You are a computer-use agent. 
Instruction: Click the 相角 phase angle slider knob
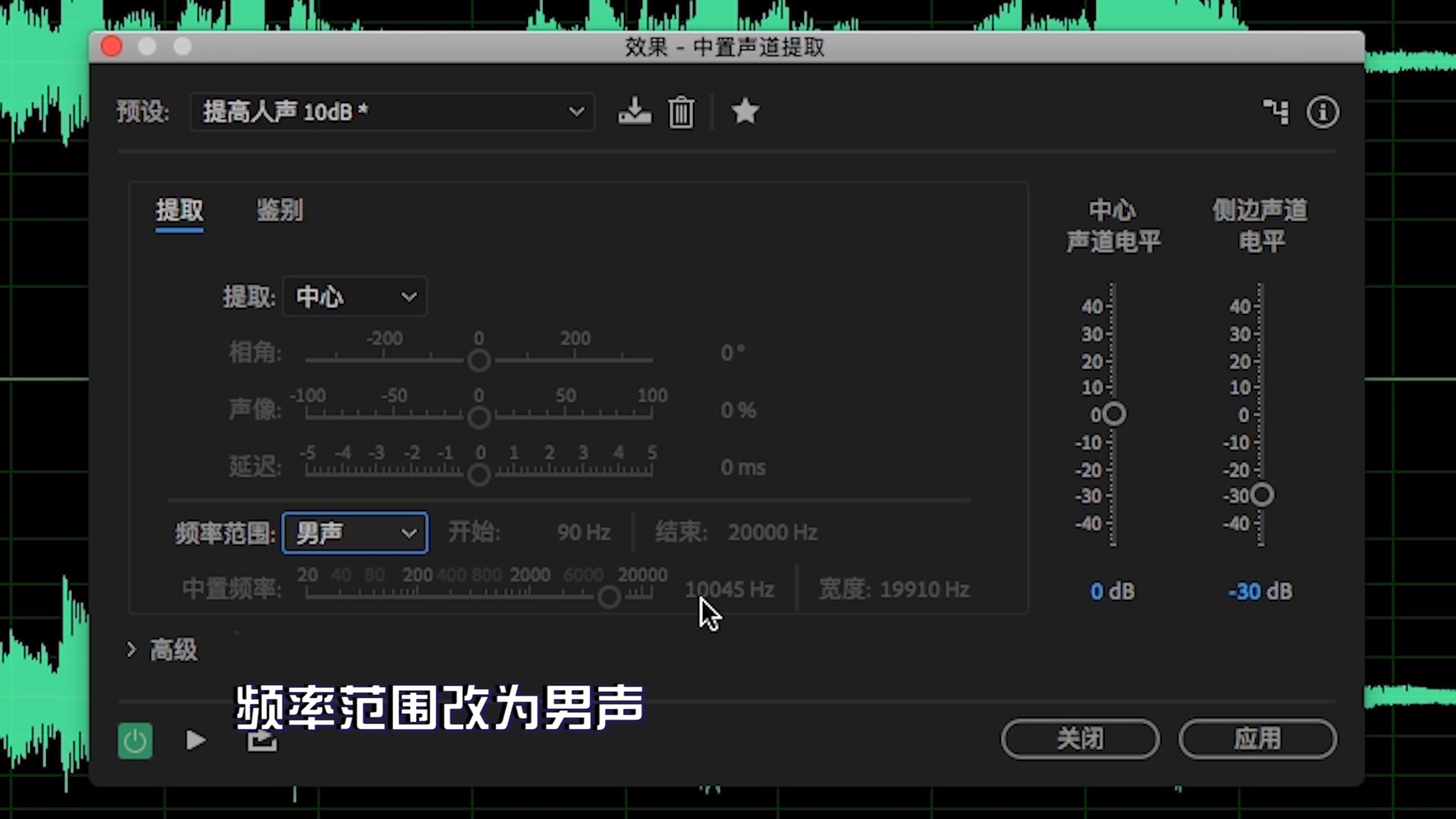(479, 360)
